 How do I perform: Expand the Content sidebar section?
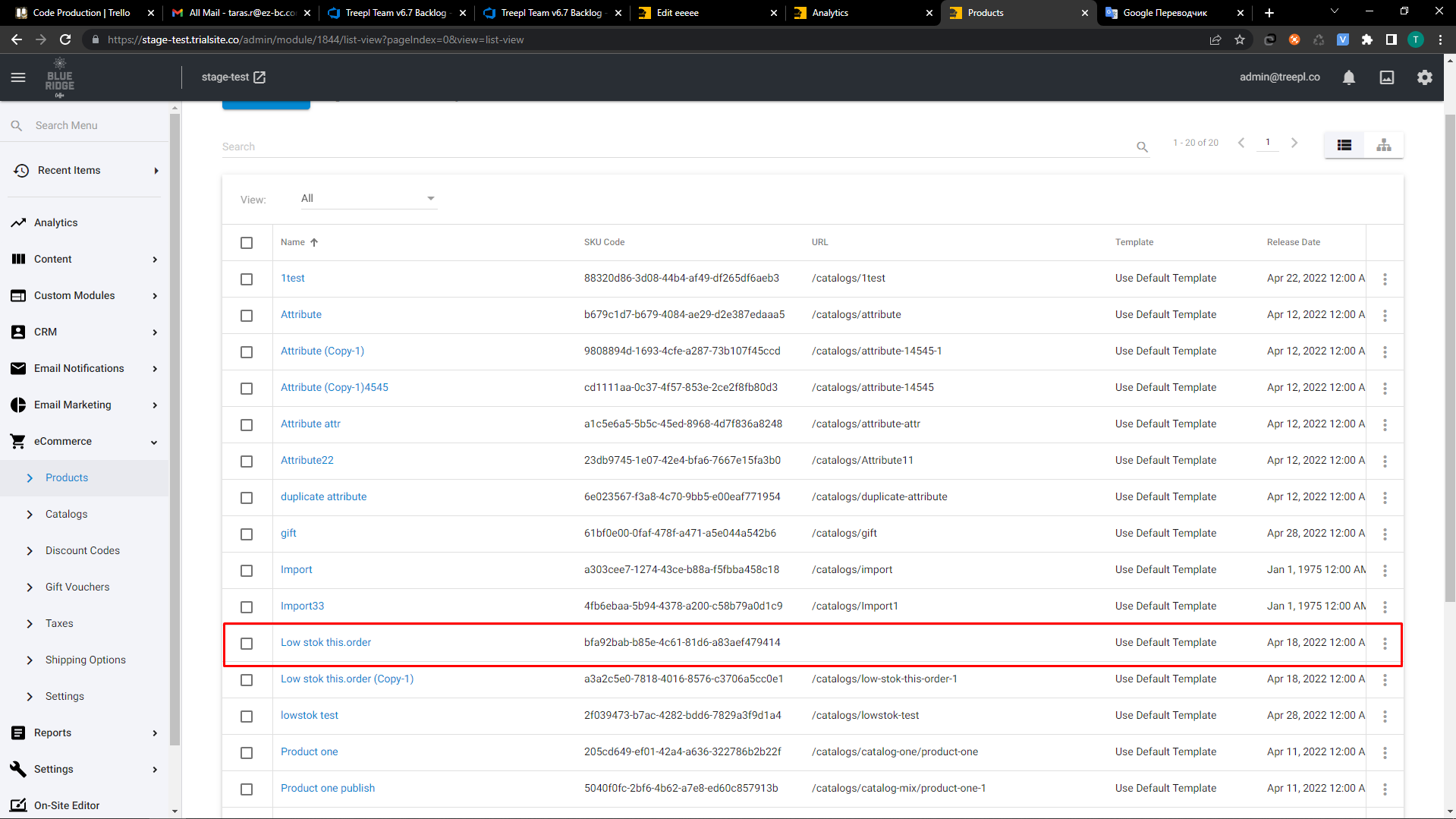point(155,260)
